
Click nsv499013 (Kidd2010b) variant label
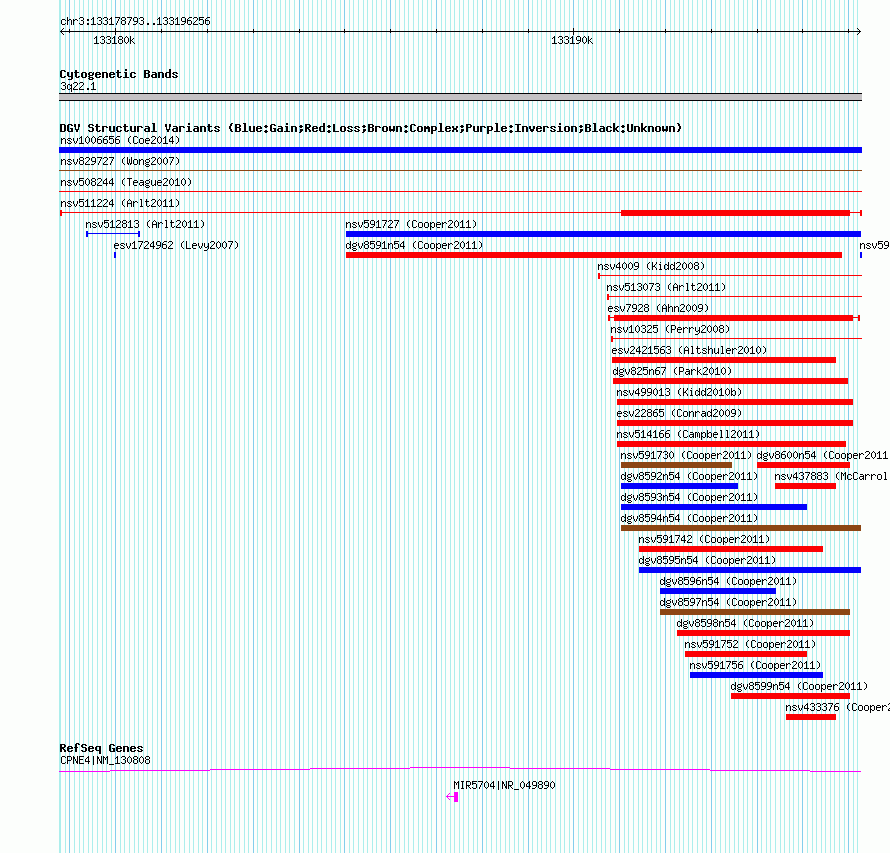tap(679, 392)
